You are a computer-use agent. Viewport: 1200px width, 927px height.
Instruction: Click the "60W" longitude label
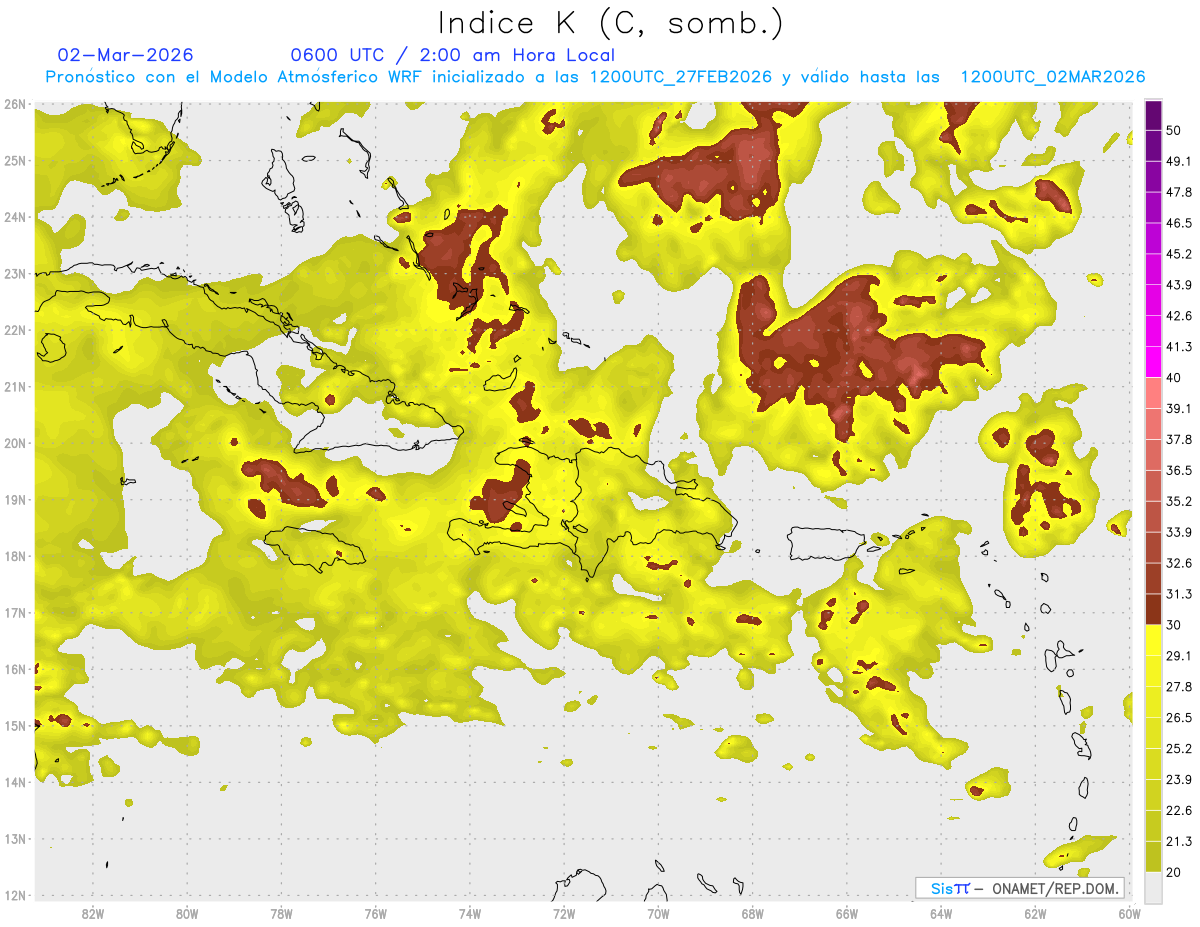tap(1129, 914)
